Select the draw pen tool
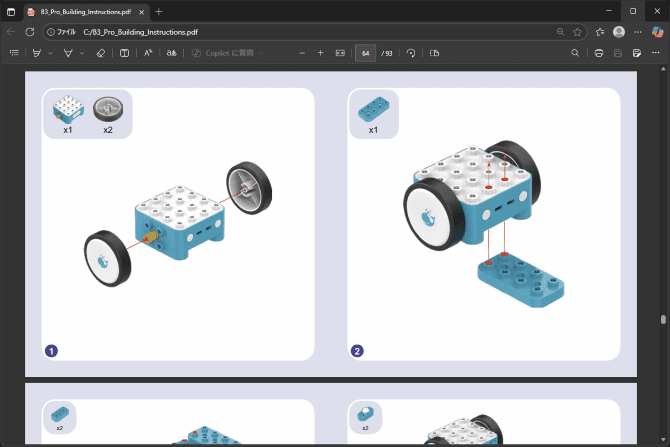Viewport: 670px width, 447px height. click(x=68, y=52)
